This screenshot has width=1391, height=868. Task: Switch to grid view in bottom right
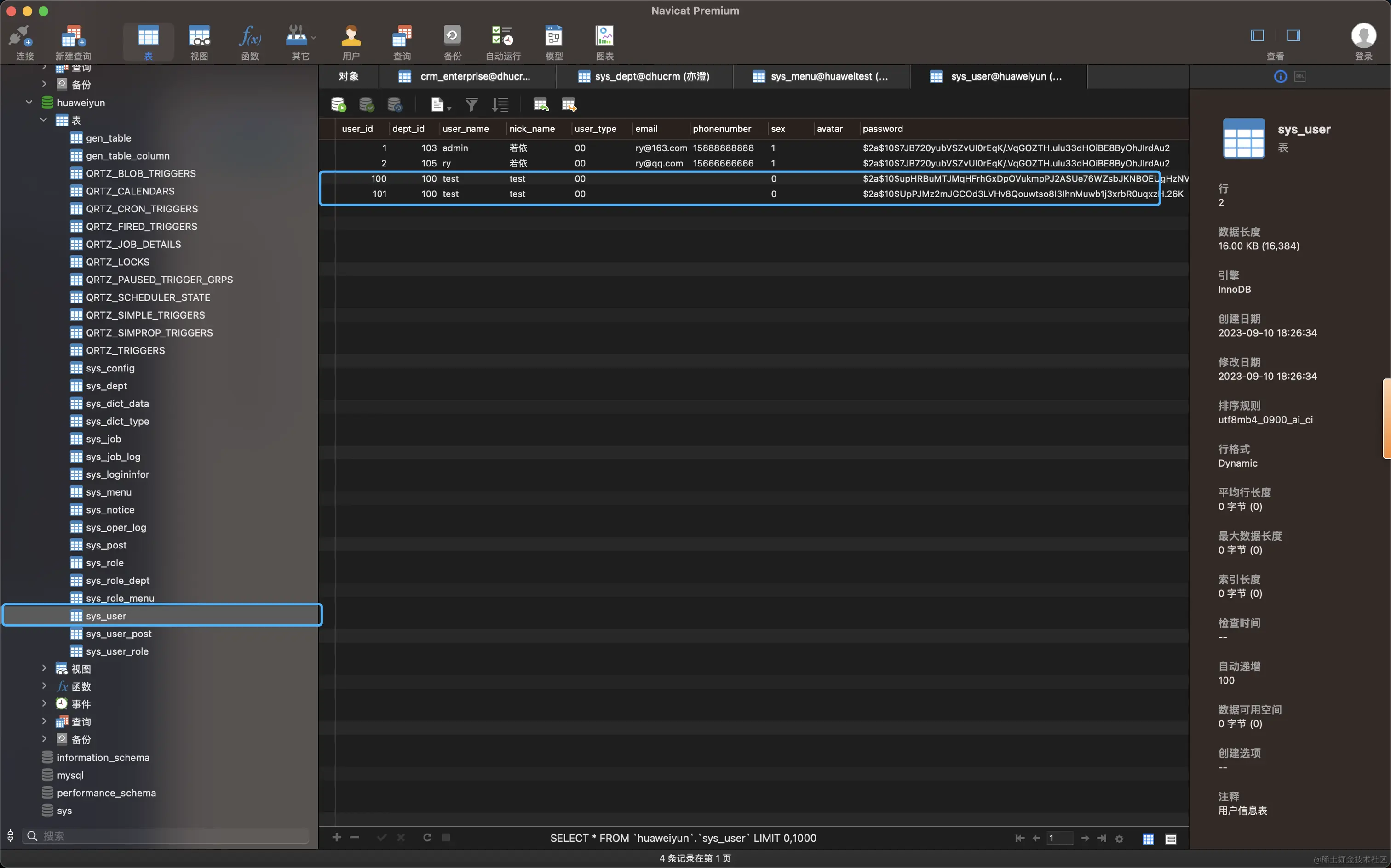click(x=1148, y=839)
